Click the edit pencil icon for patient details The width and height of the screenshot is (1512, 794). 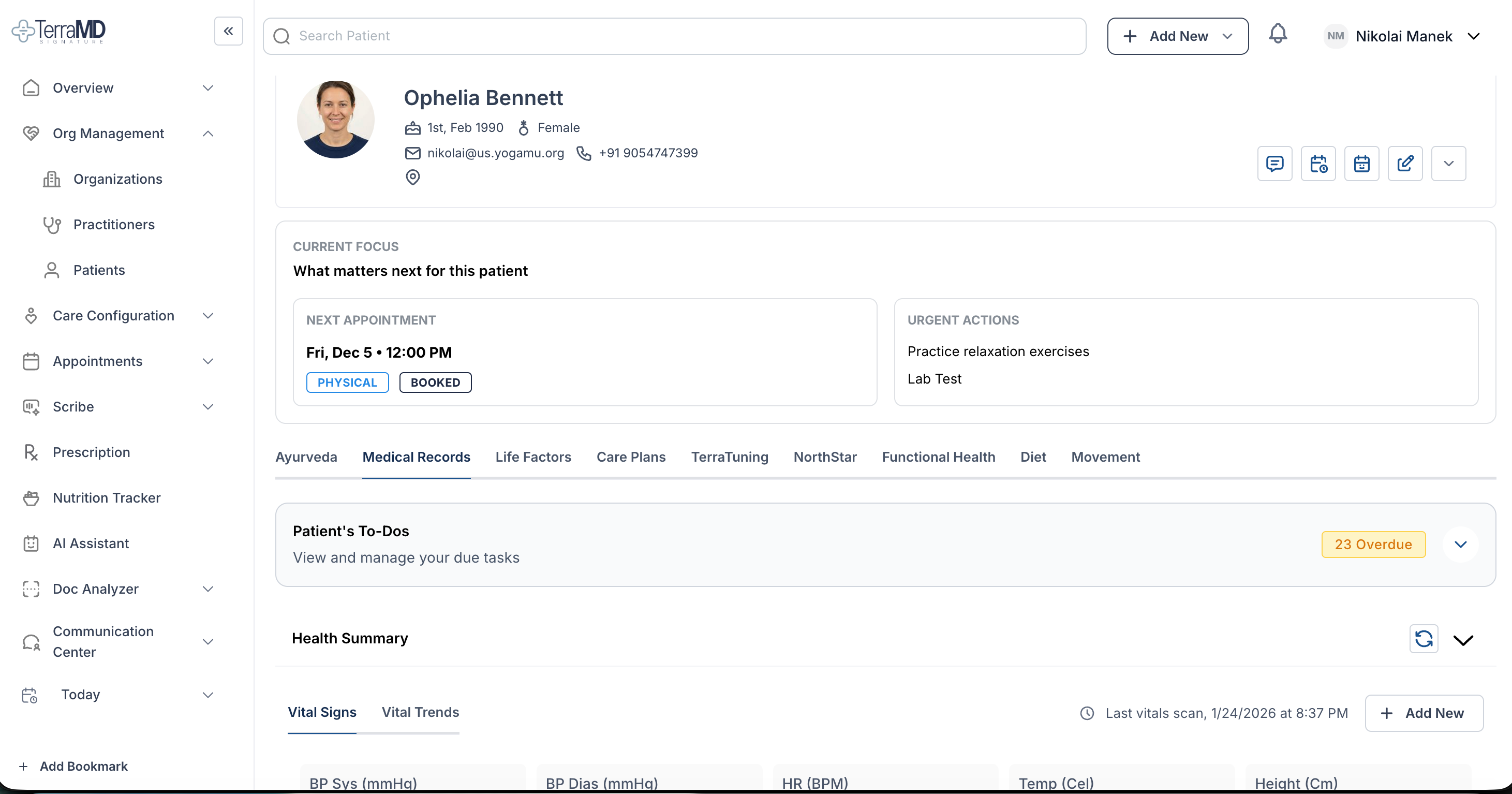pyautogui.click(x=1405, y=163)
